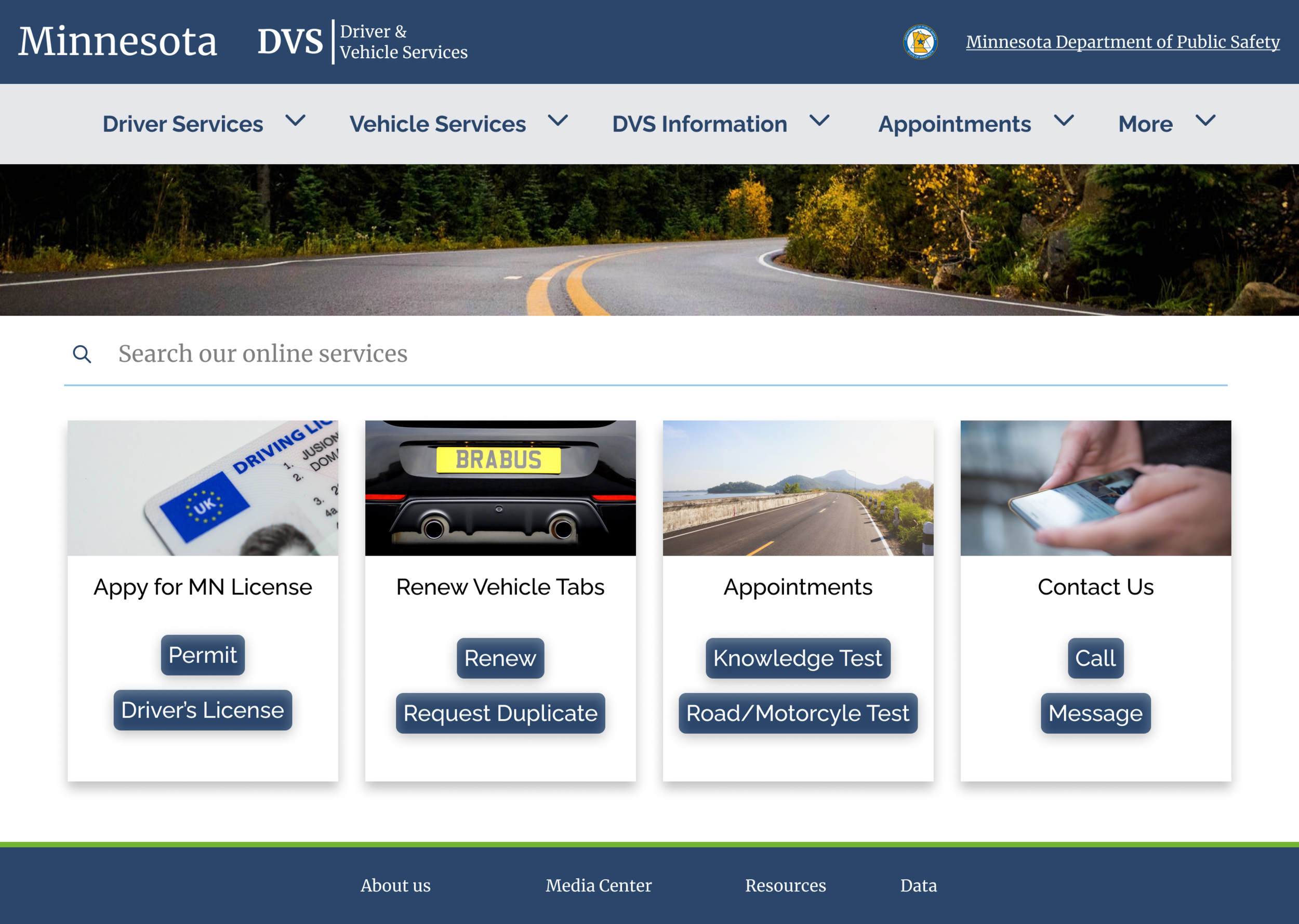The image size is (1299, 924).
Task: Open the Minnesota Department of Public Safety link
Action: click(x=1122, y=42)
